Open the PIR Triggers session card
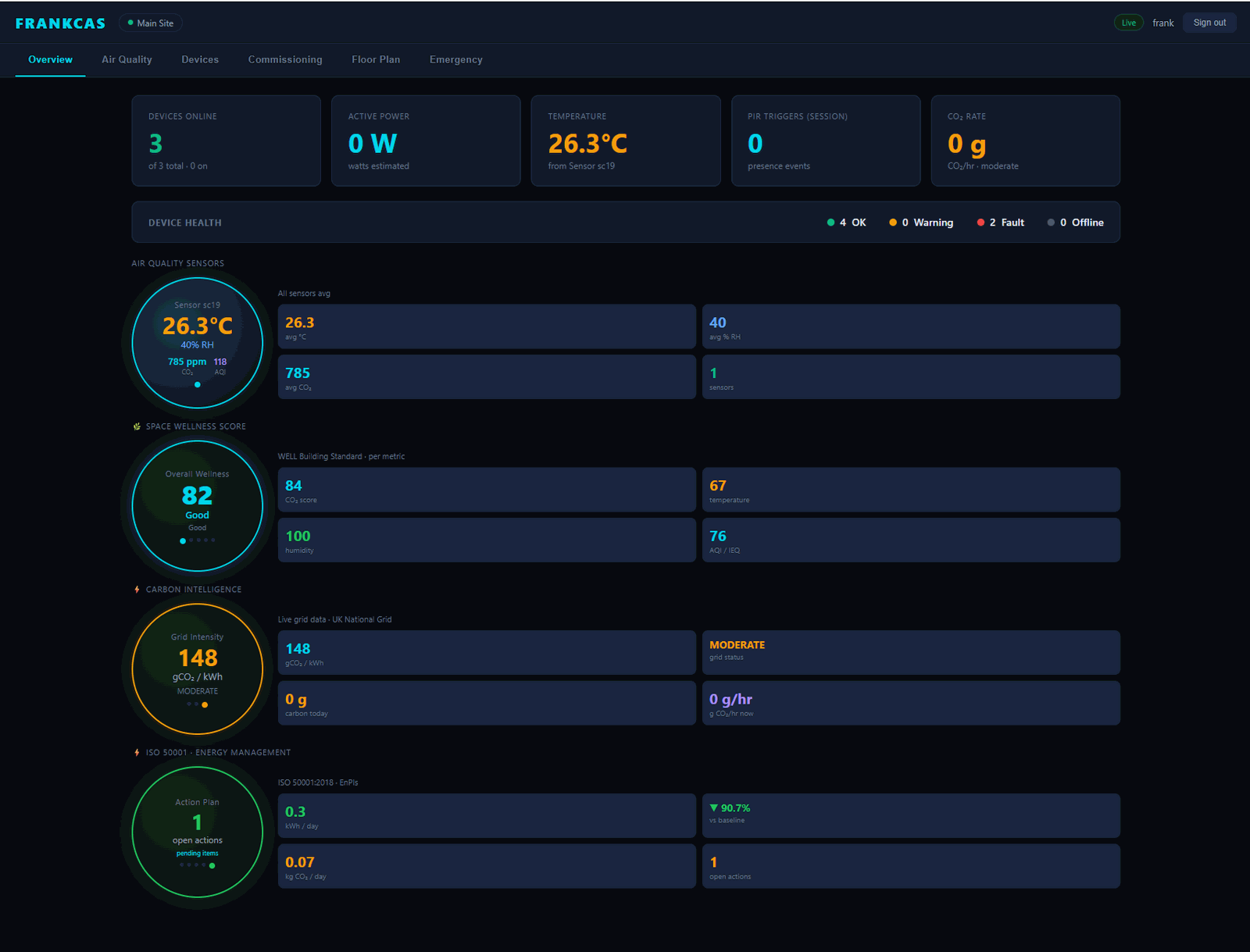 (x=826, y=141)
